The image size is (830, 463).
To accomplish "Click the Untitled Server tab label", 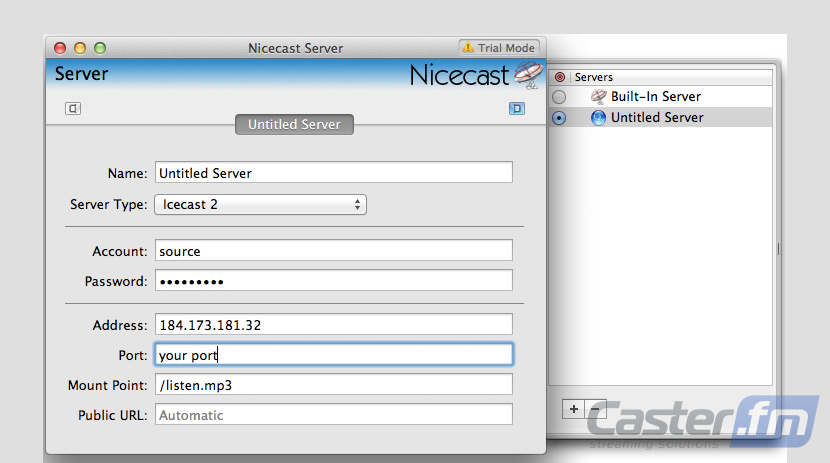I will pyautogui.click(x=294, y=124).
